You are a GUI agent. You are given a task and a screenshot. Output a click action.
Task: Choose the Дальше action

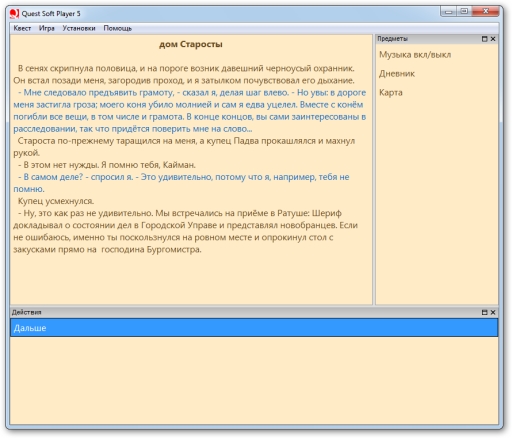(254, 328)
